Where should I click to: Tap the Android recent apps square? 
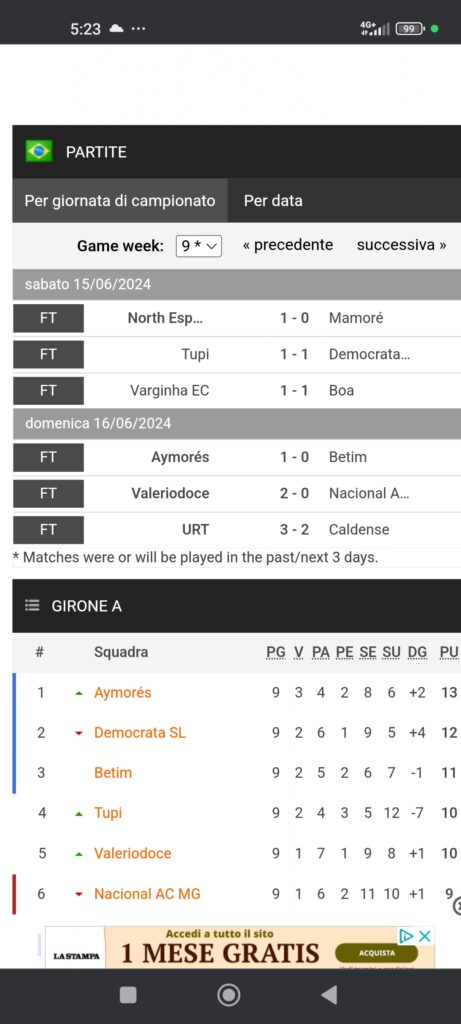point(128,995)
